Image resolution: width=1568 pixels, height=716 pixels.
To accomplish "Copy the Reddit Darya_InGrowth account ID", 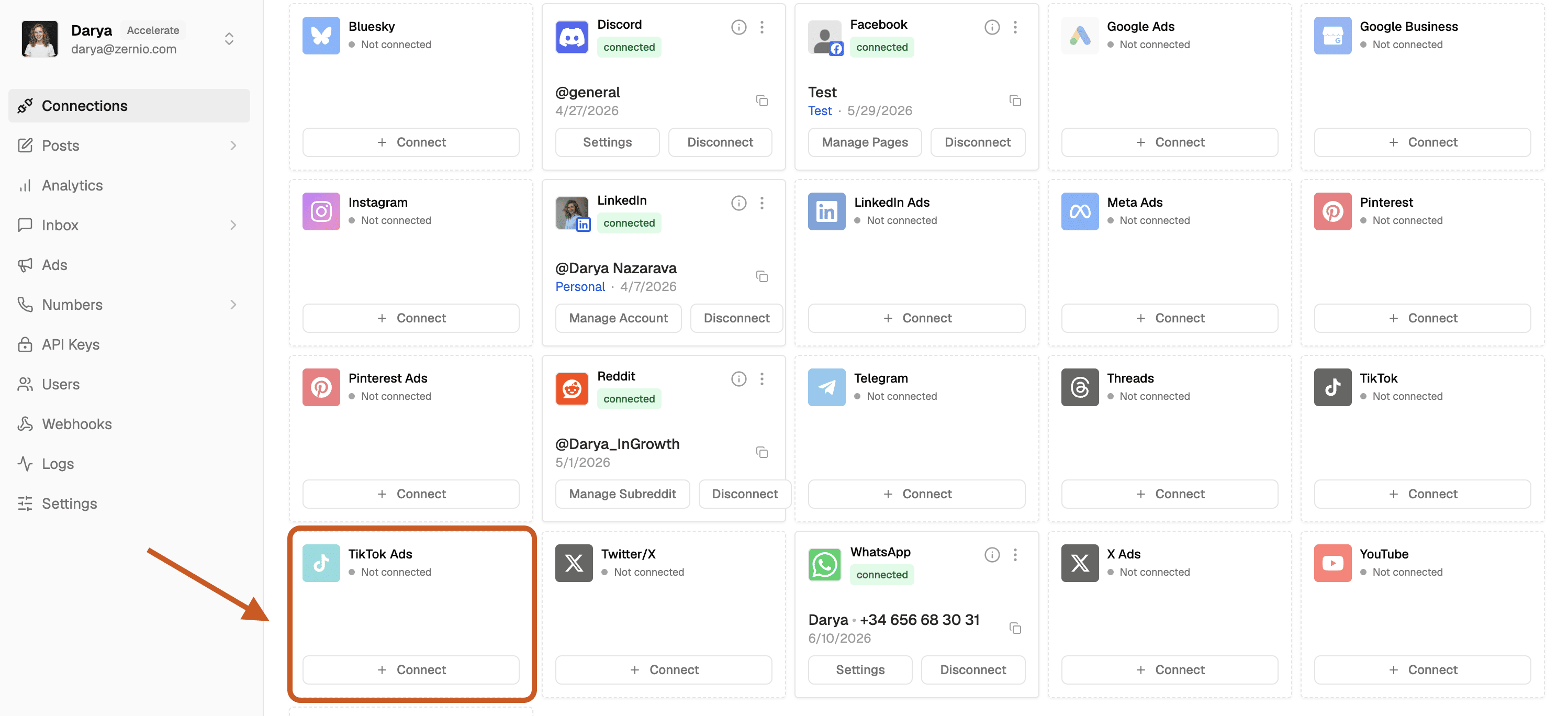I will (761, 452).
